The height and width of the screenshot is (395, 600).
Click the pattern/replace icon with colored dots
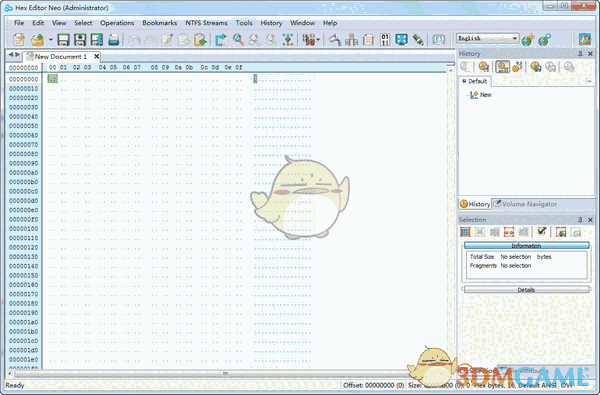[288, 39]
